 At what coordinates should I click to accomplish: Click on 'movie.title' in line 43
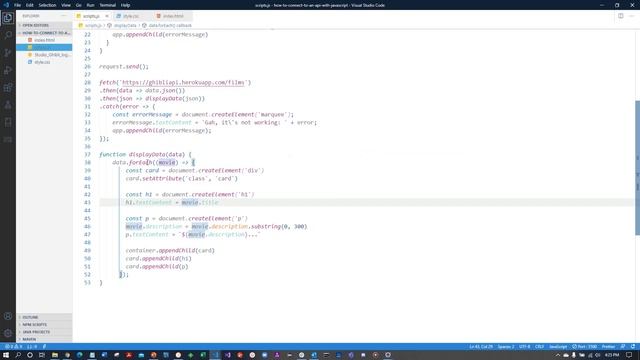(200, 202)
